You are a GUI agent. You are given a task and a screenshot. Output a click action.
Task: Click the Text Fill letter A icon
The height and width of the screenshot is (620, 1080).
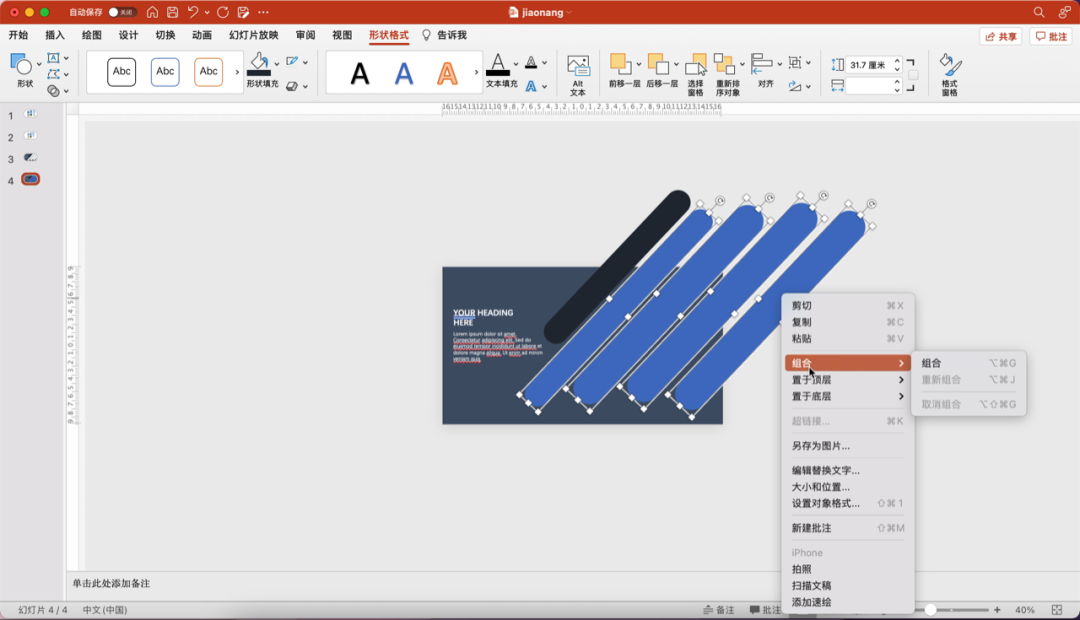pos(498,64)
